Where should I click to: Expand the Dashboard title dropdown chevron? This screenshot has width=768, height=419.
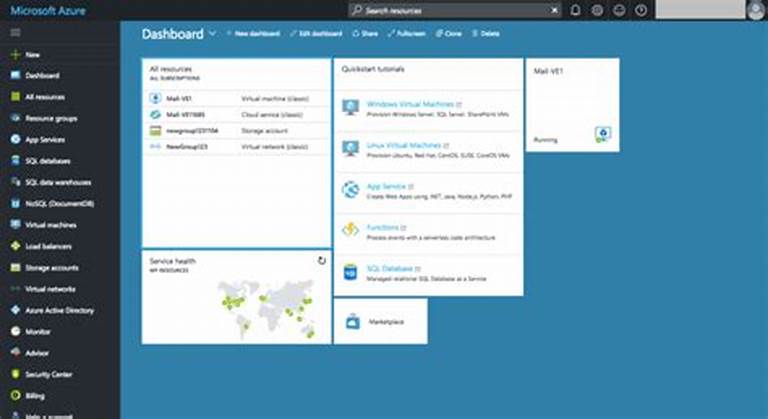pos(213,33)
